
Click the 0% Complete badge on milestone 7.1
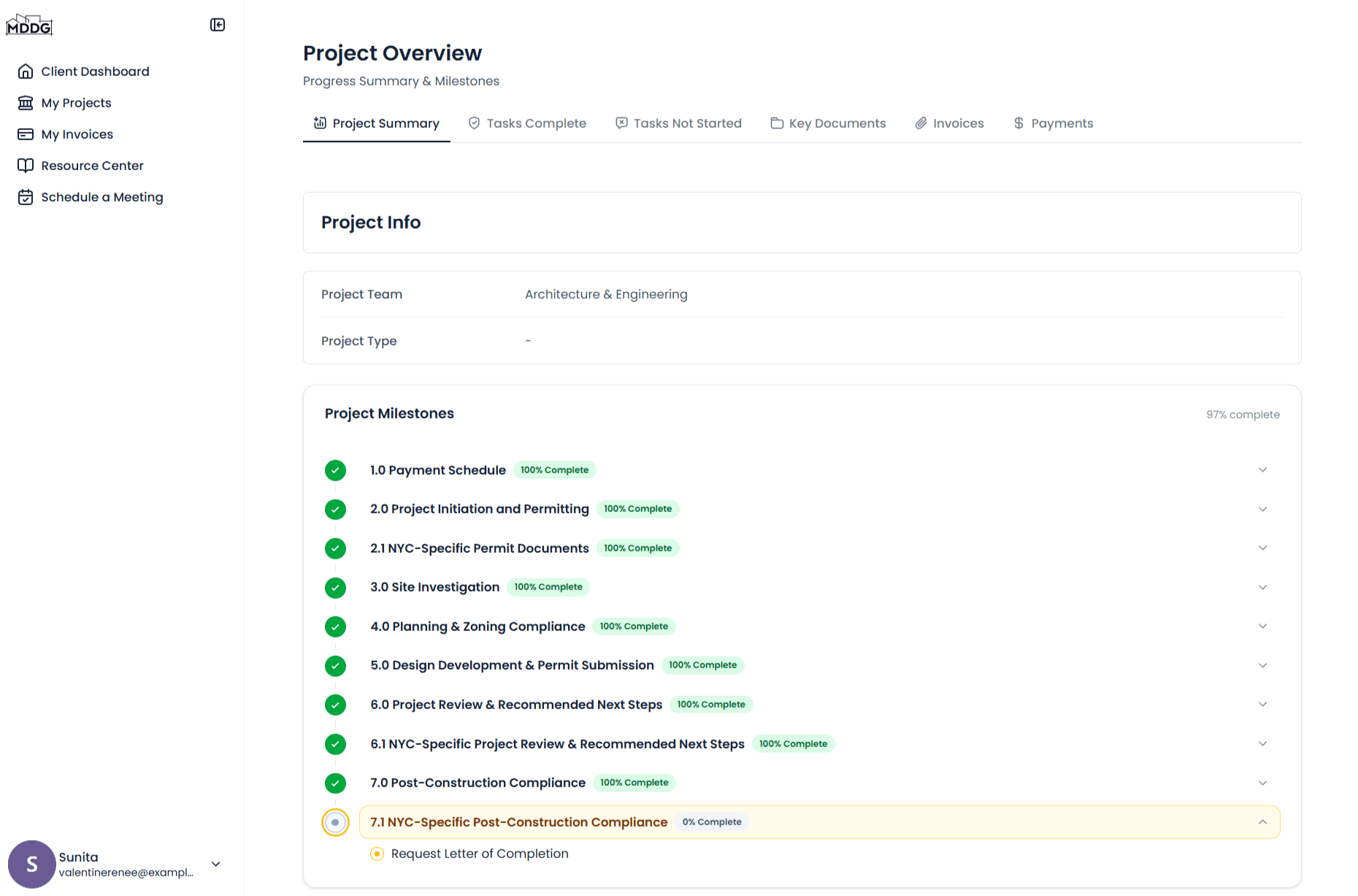[712, 822]
